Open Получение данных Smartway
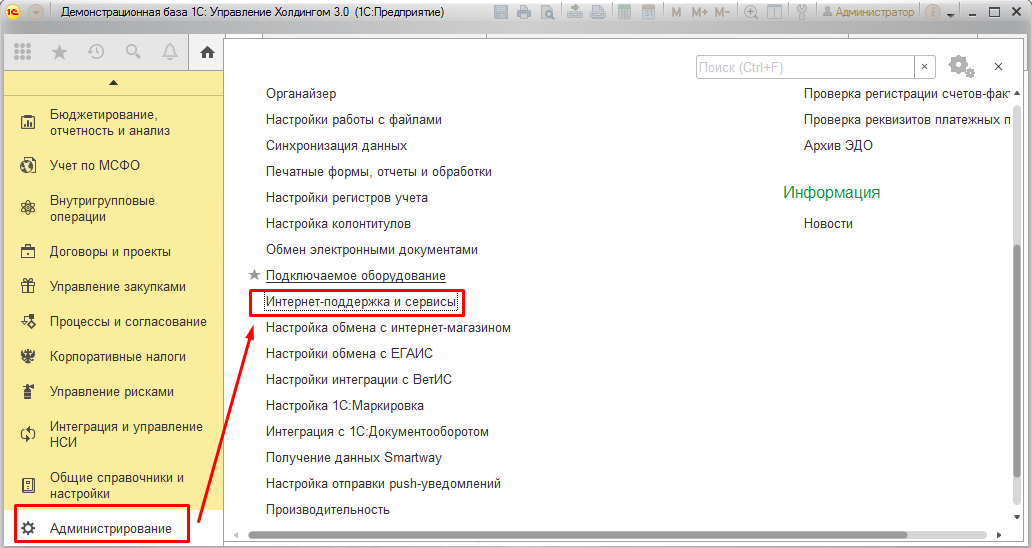 (x=353, y=457)
